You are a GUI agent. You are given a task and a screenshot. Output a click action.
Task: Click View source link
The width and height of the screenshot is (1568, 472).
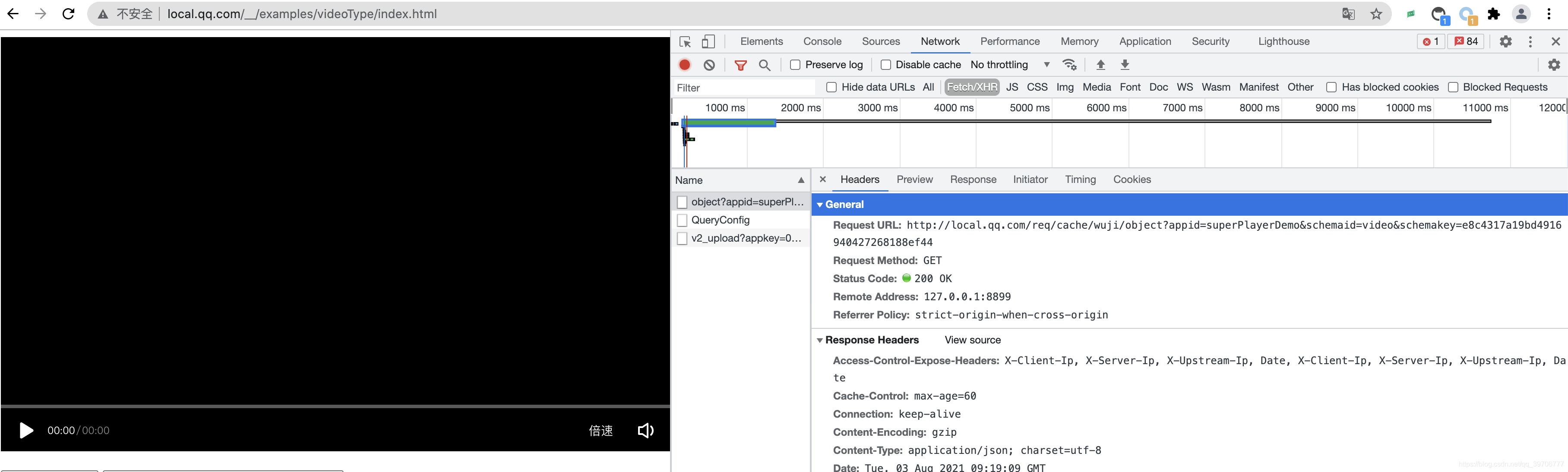[972, 340]
